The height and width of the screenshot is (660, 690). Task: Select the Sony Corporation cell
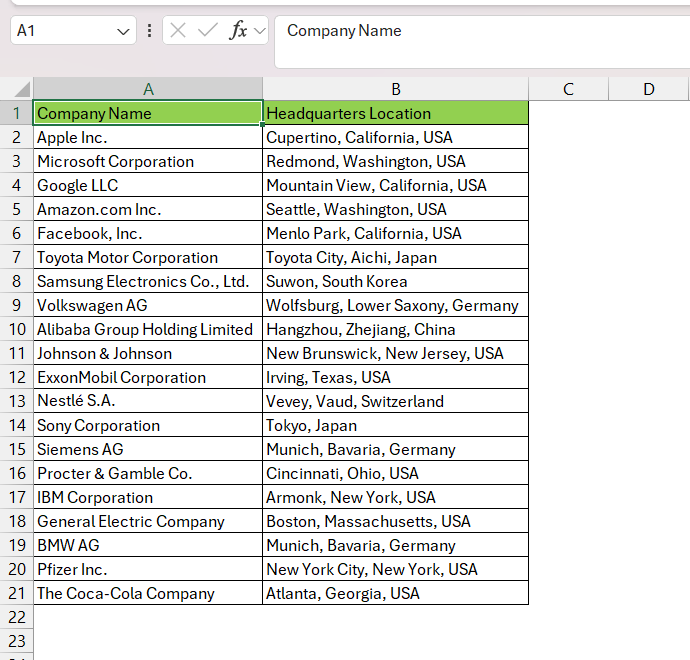pos(148,425)
